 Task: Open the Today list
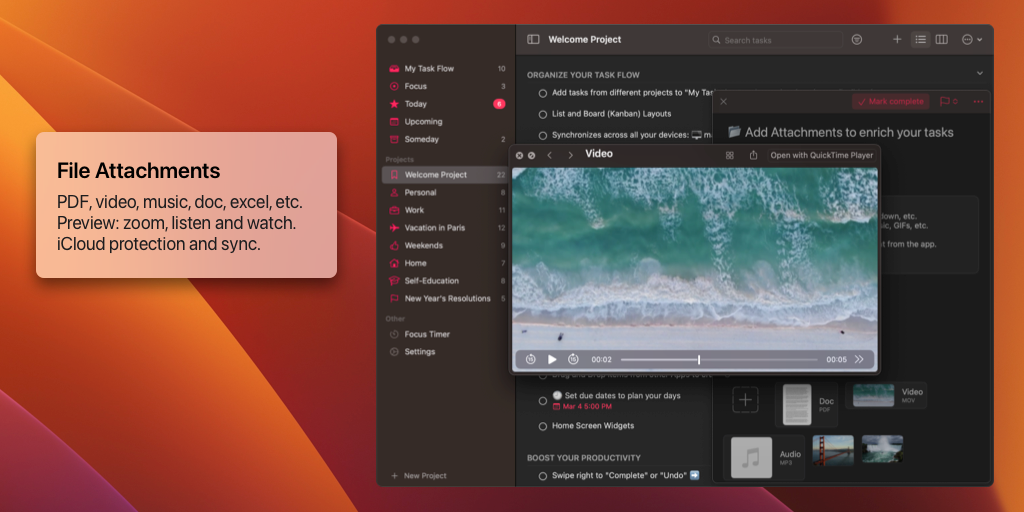pos(445,104)
